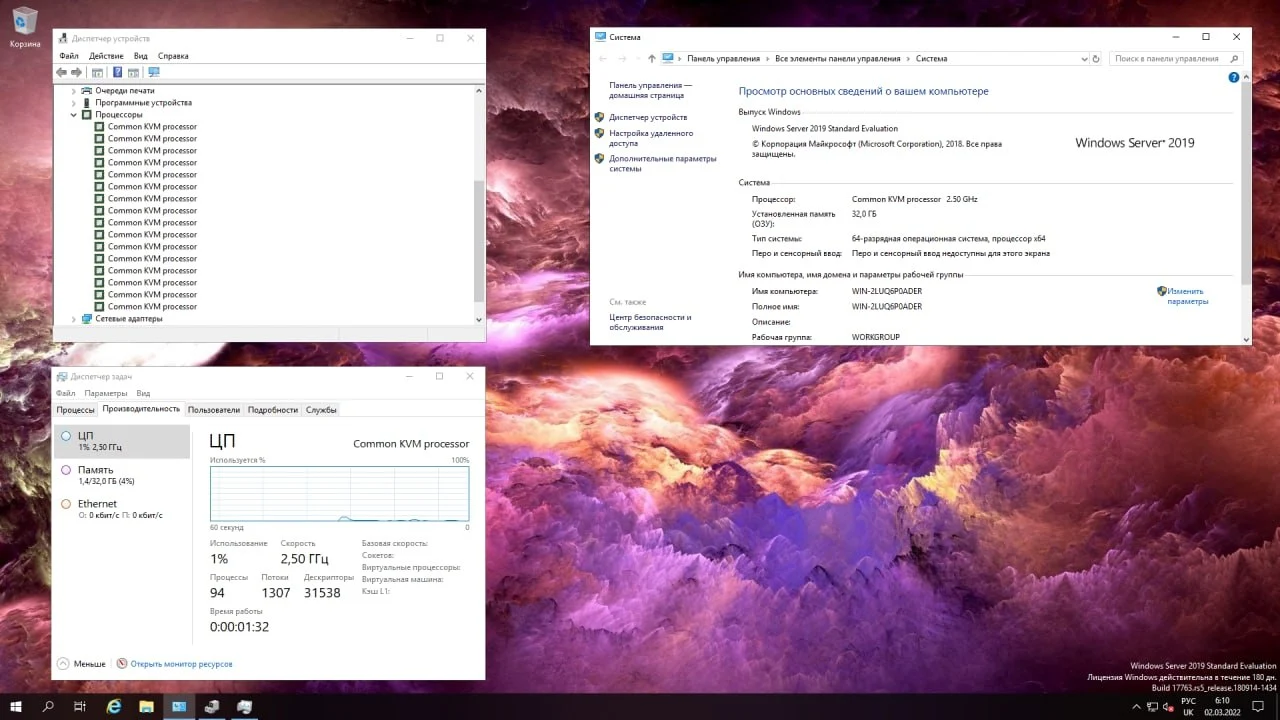The width and height of the screenshot is (1280, 720).
Task: Open Вид menu in Task Manager
Action: (x=143, y=393)
